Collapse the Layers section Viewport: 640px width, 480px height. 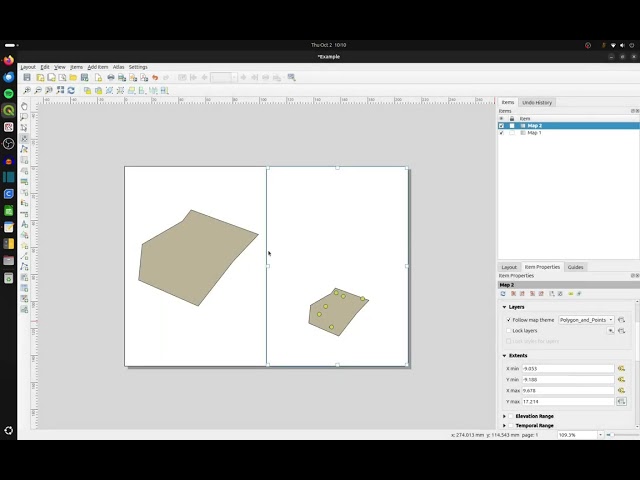[x=504, y=307]
